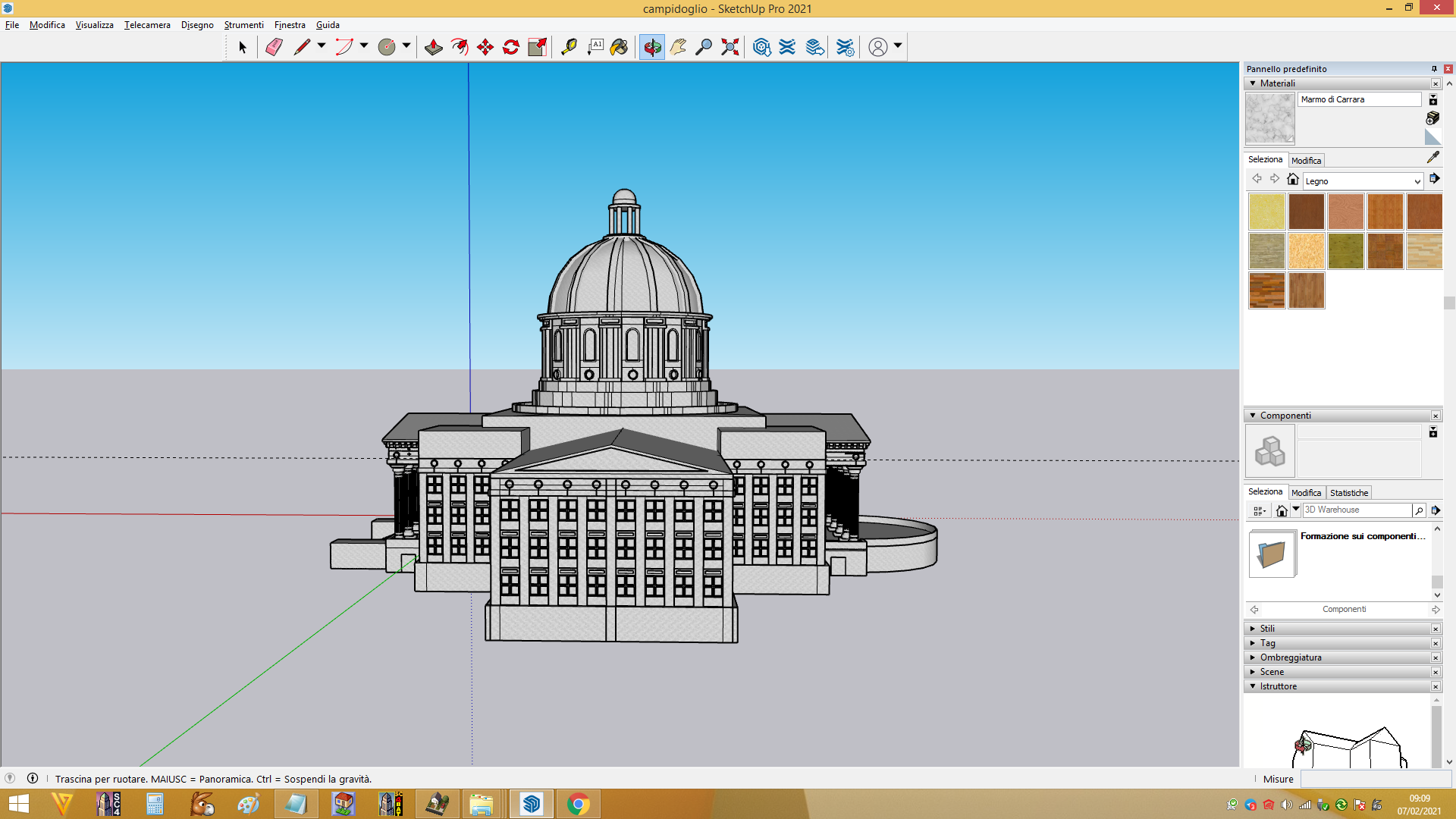Switch to the Statistiche tab

pos(1349,493)
